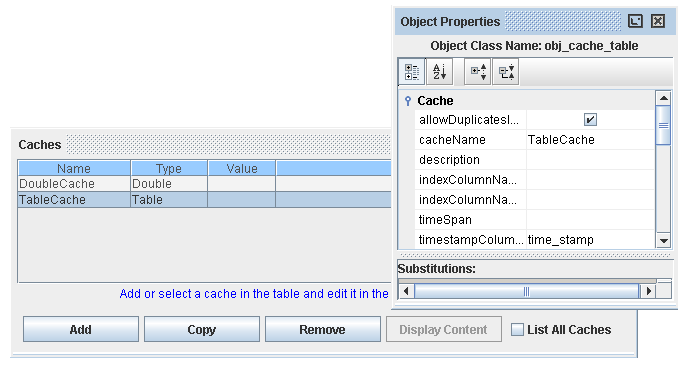Sort caches by the Type column header

coord(169,169)
